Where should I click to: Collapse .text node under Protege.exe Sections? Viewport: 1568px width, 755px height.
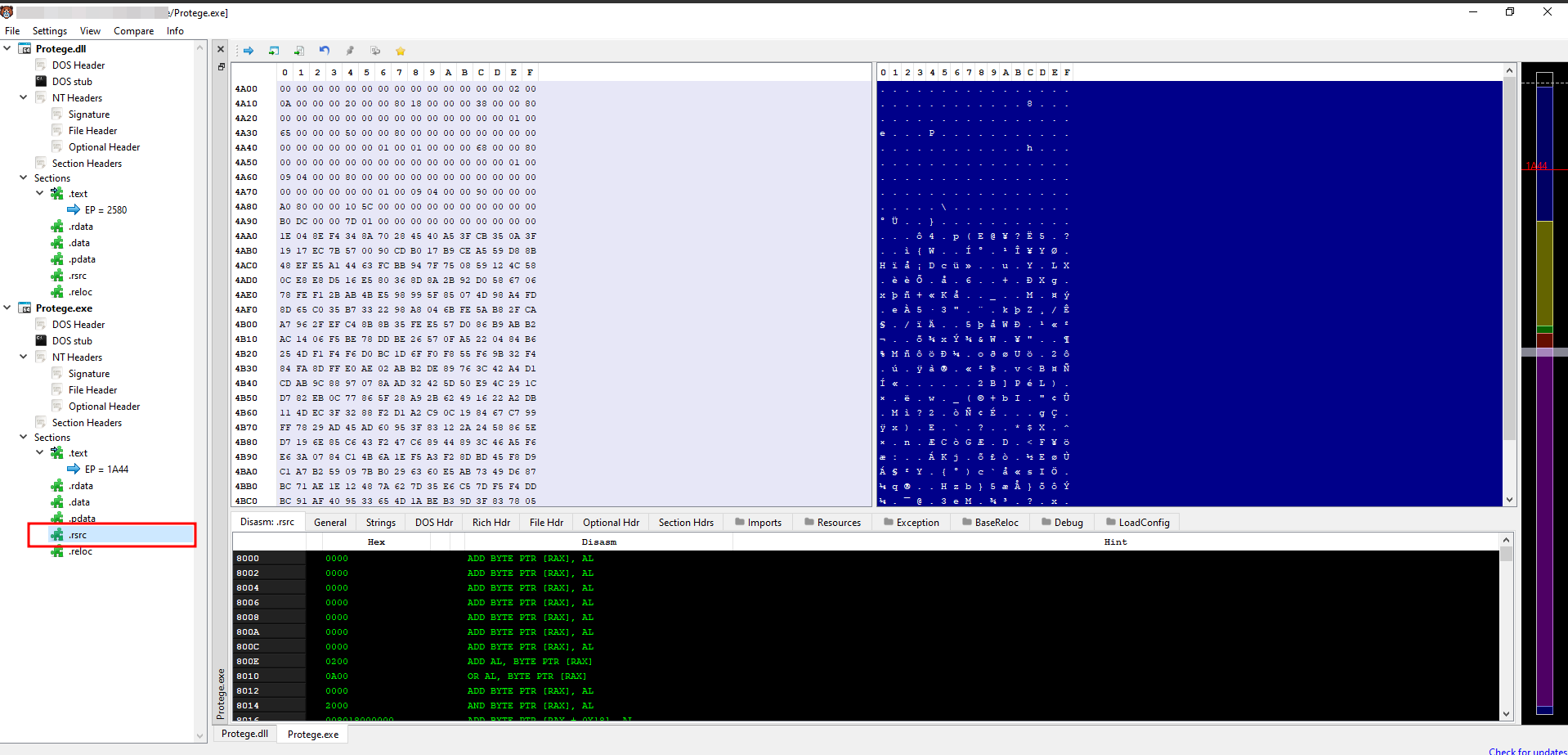pos(40,452)
